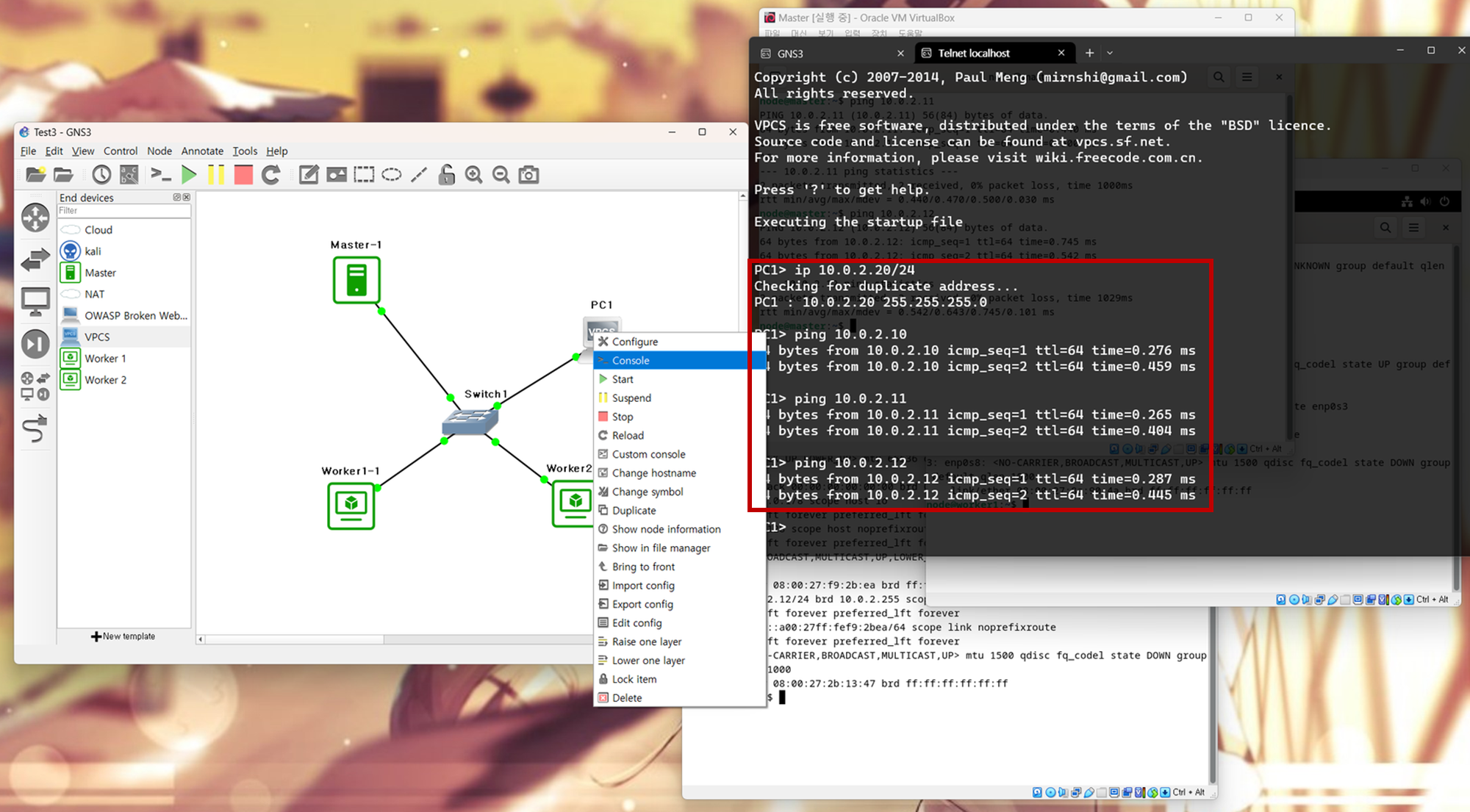Close the End devices panel

tap(186, 198)
